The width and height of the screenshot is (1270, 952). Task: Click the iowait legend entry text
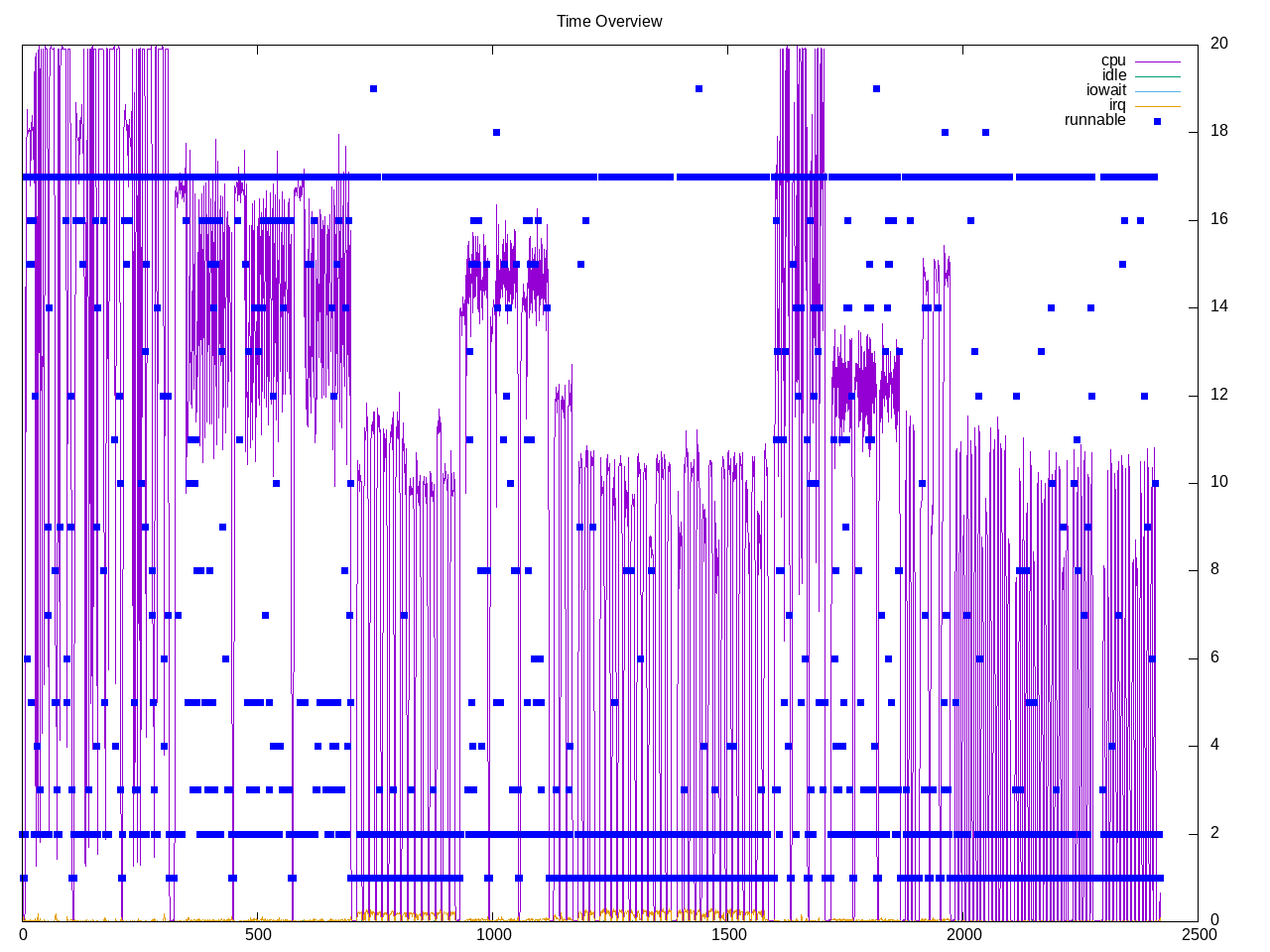point(1105,90)
